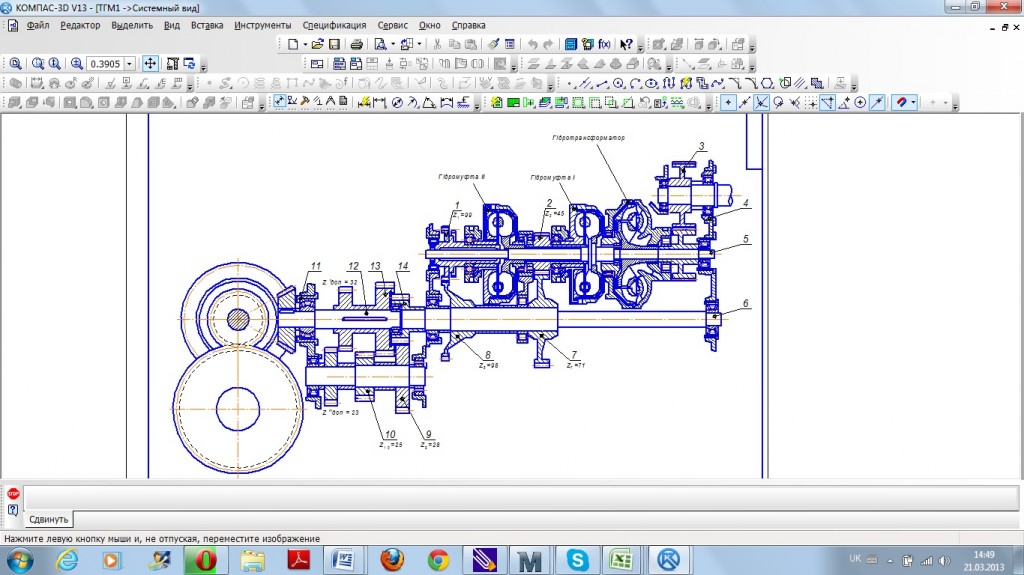1024x575 pixels.
Task: Select the Chamfer tool
Action: click(735, 84)
